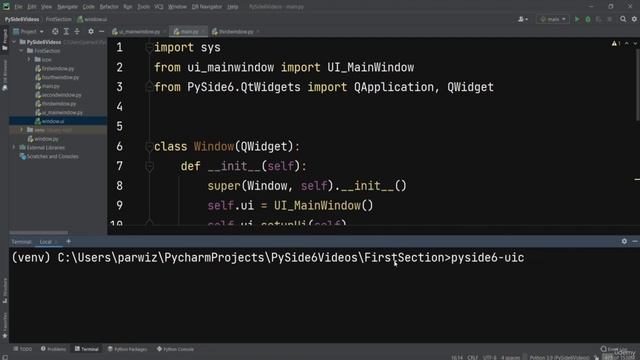Open the DB Browser vertical sidebar tab

(x=4, y=76)
